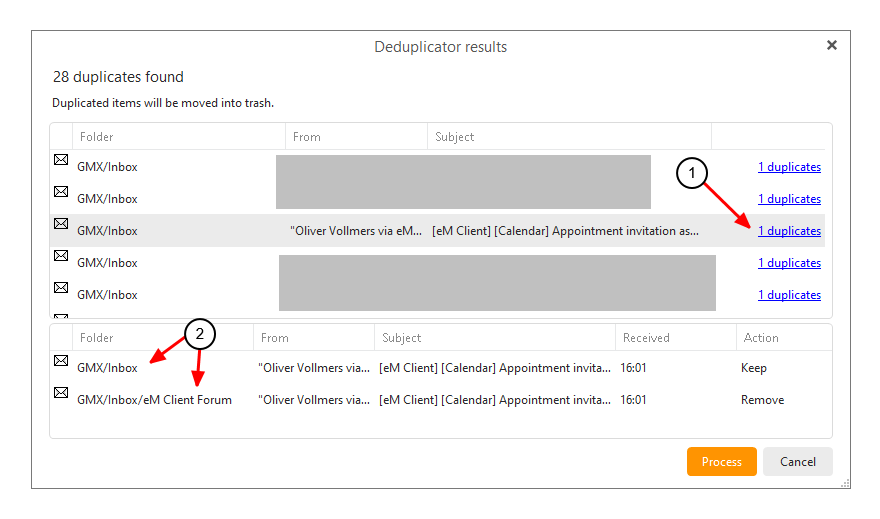Screen dimensions: 880x519
Task: Open duplicates link on fourth row
Action: pos(789,263)
